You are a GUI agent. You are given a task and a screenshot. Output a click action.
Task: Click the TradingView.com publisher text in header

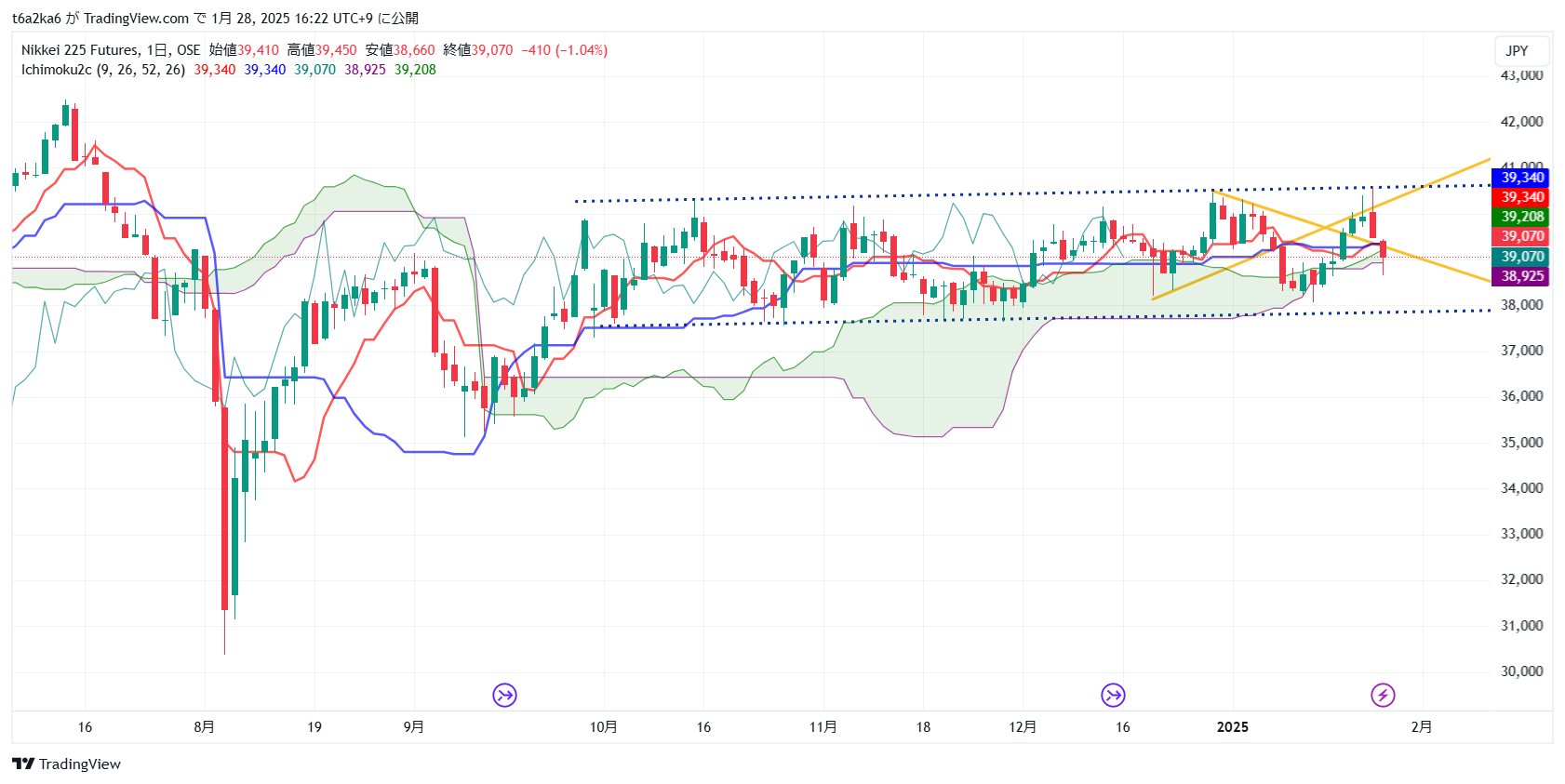[136, 18]
